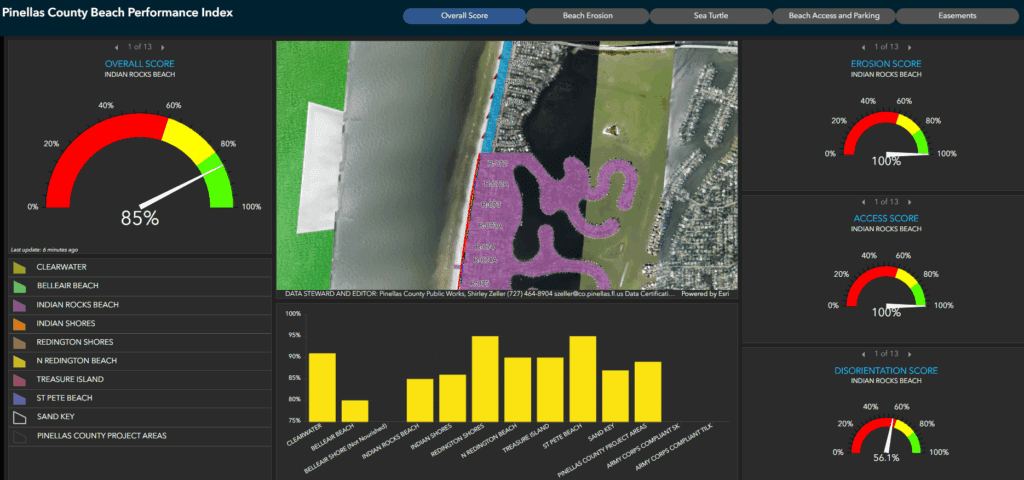Click the Clearwater legend swatch icon
Image resolution: width=1024 pixels, height=480 pixels.
coord(20,267)
